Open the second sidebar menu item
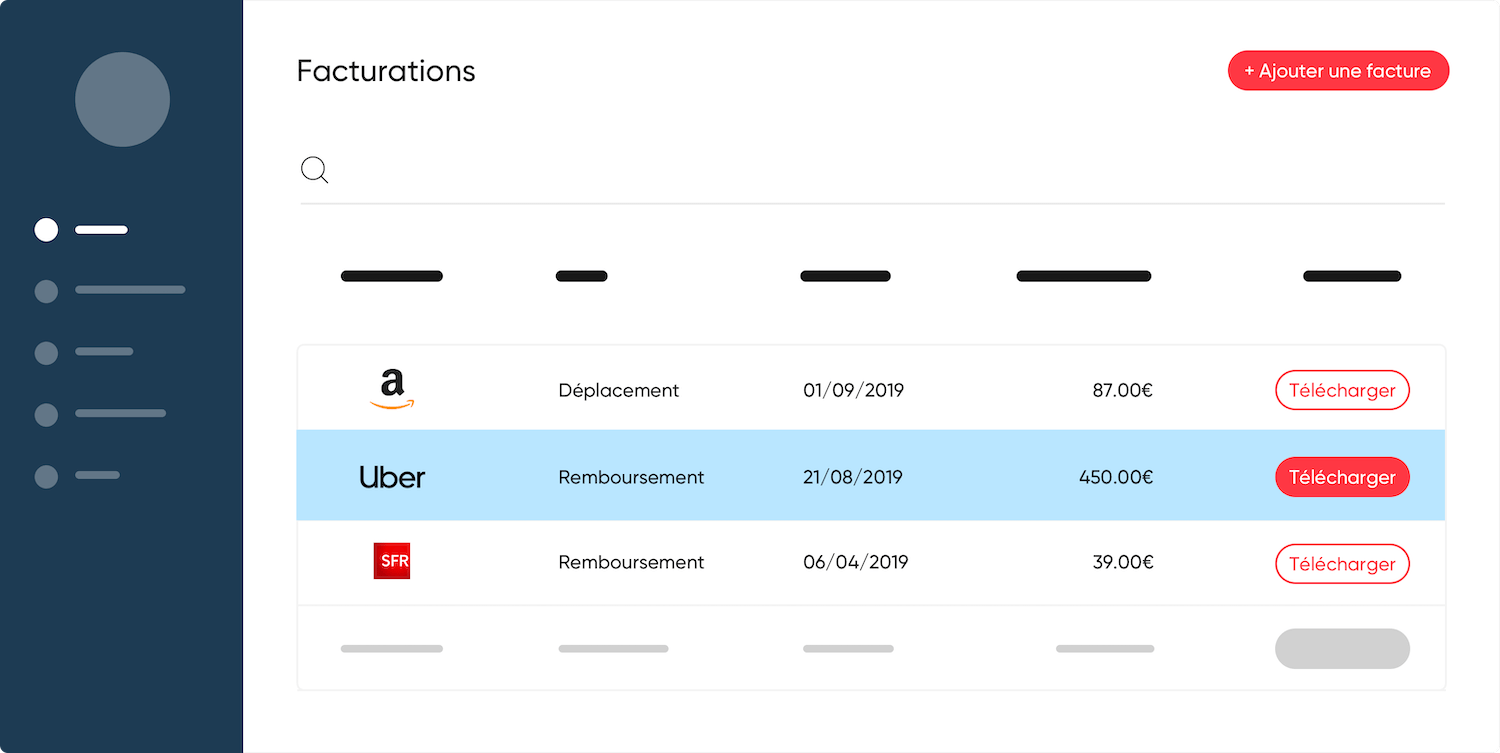 110,291
